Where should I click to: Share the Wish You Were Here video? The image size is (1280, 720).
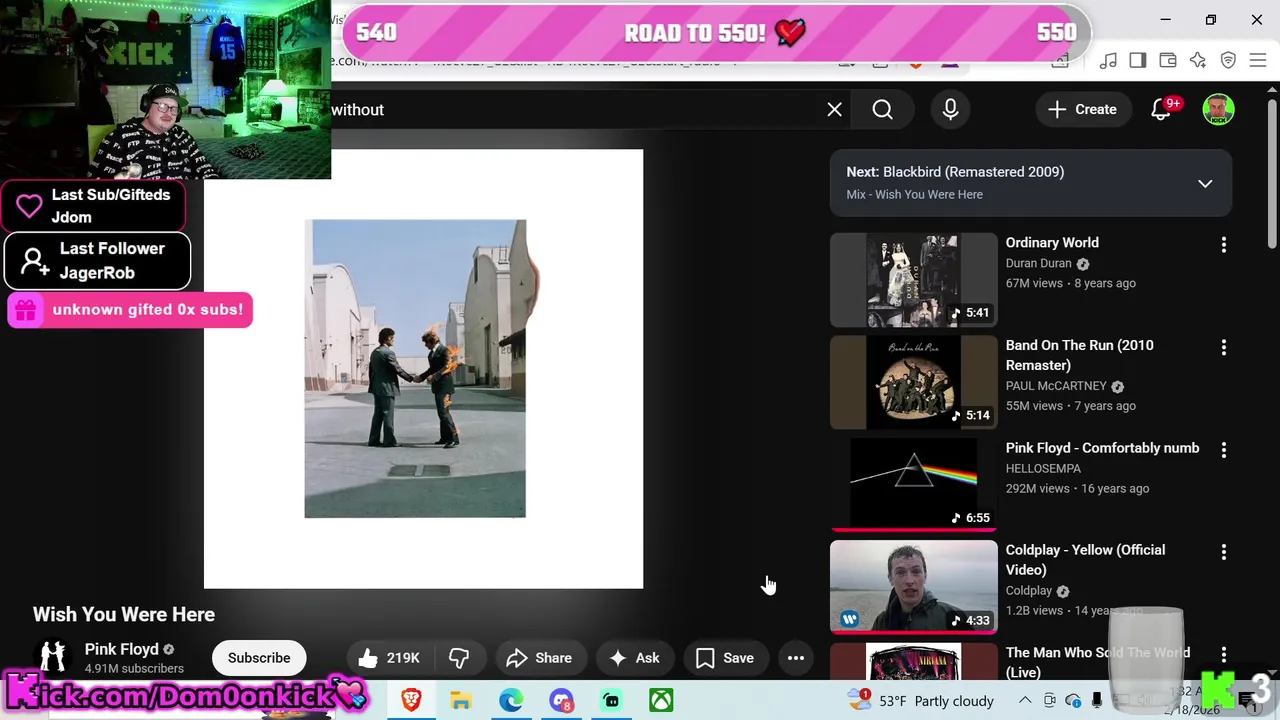(539, 658)
